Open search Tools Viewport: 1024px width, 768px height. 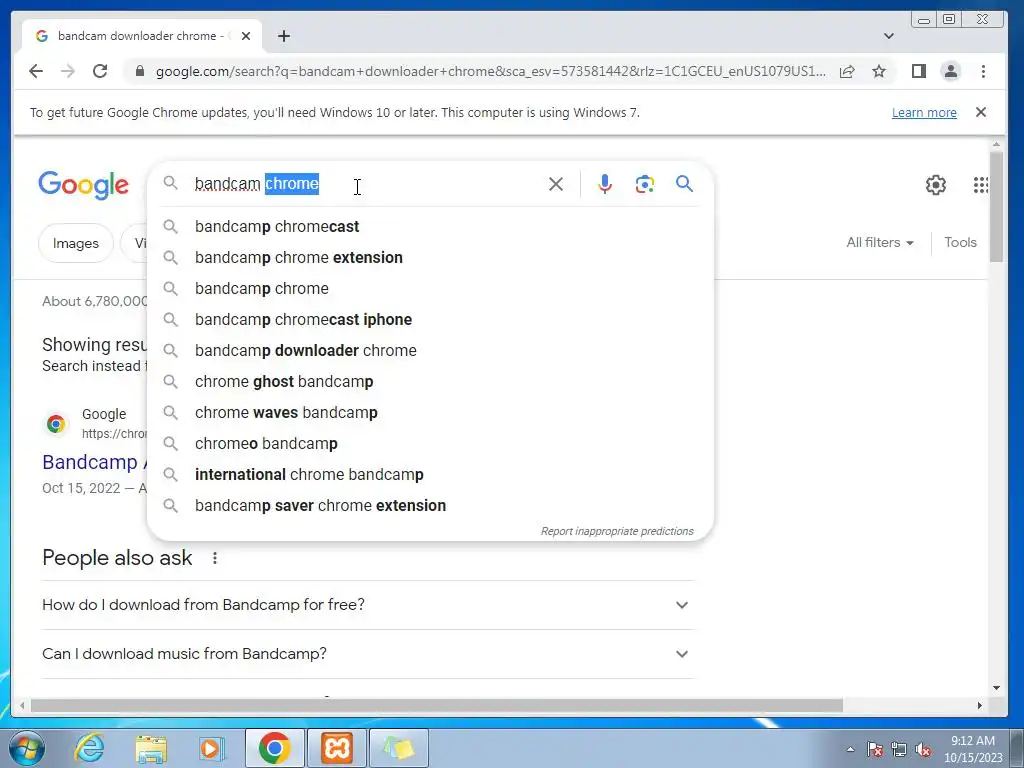[x=960, y=242]
